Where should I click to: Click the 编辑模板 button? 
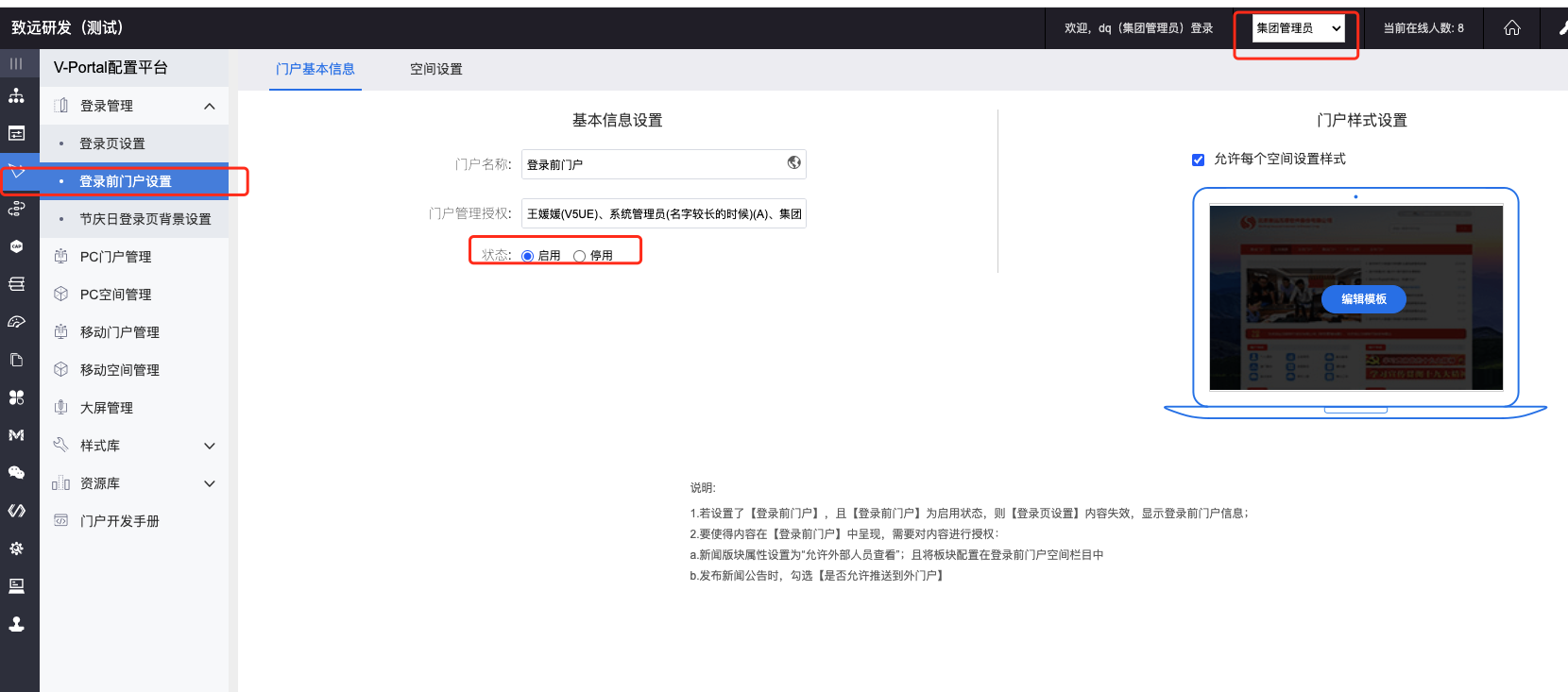point(1364,299)
